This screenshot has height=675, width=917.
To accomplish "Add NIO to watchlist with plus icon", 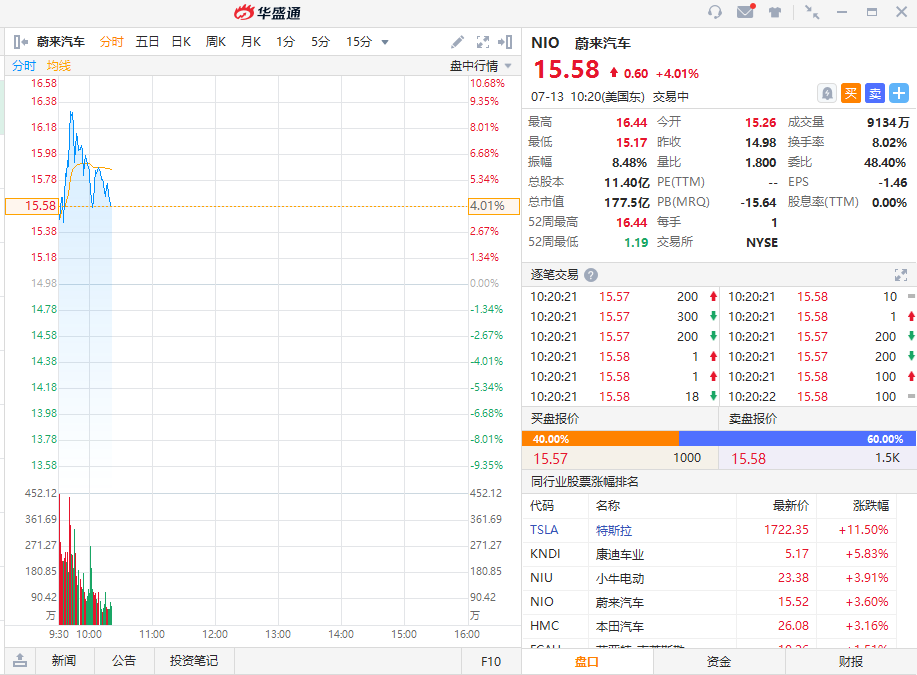I will (x=899, y=93).
